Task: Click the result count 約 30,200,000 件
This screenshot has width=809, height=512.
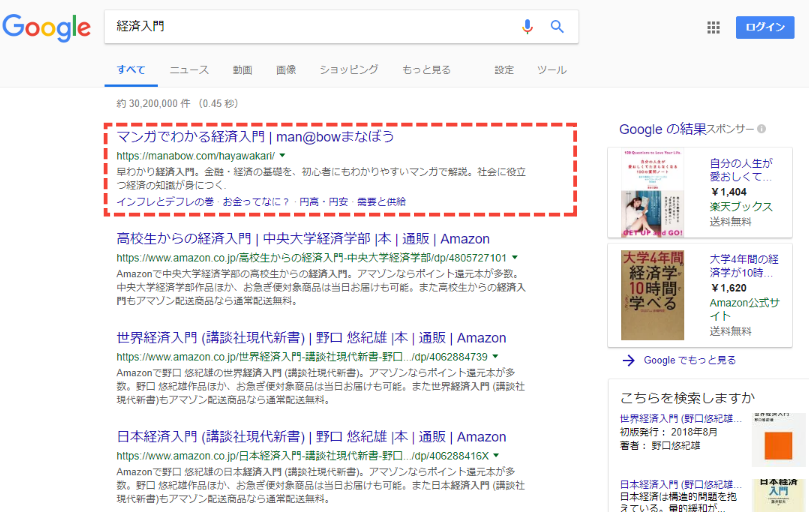Action: click(154, 104)
